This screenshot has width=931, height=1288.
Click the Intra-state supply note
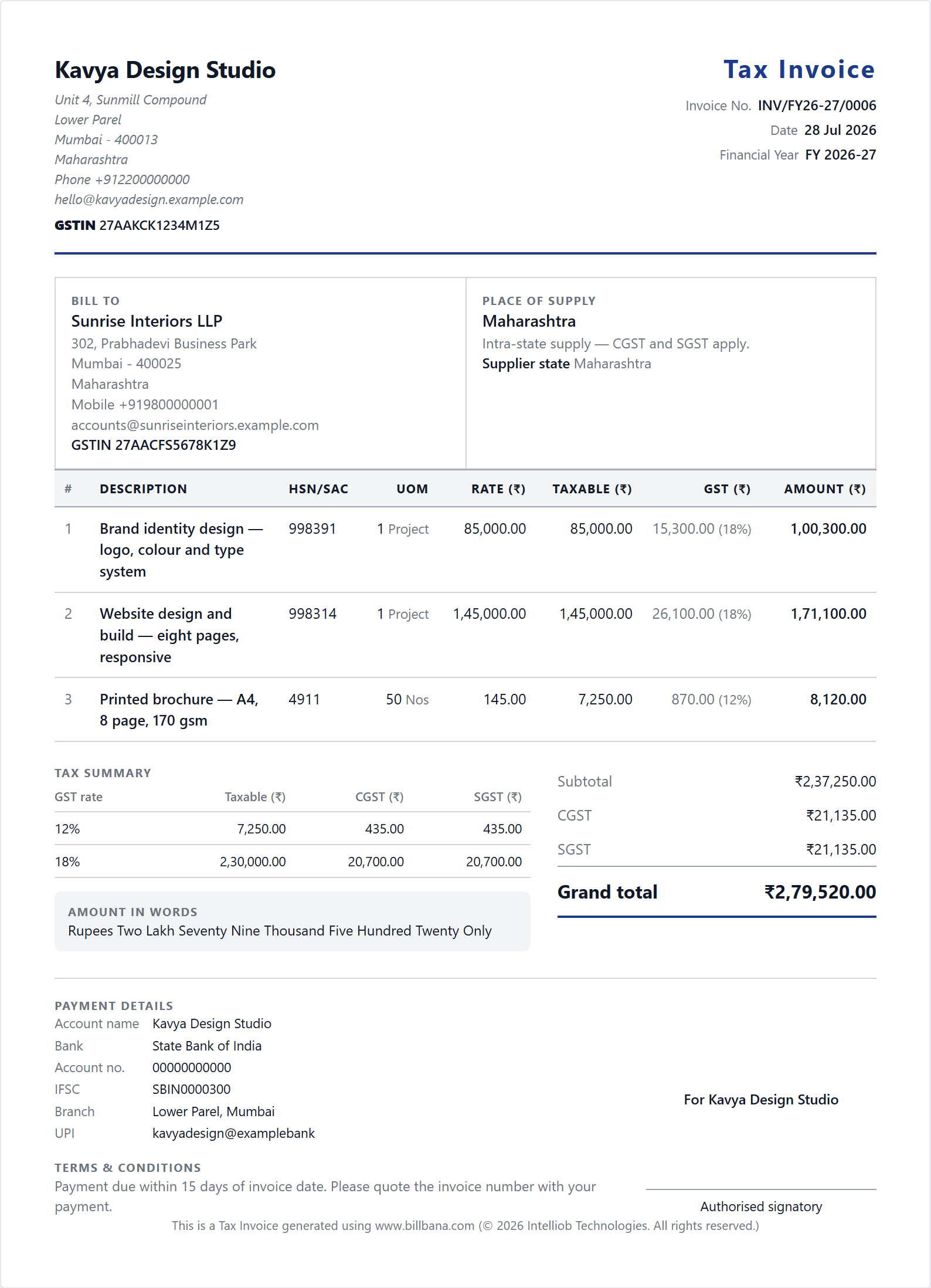(616, 344)
